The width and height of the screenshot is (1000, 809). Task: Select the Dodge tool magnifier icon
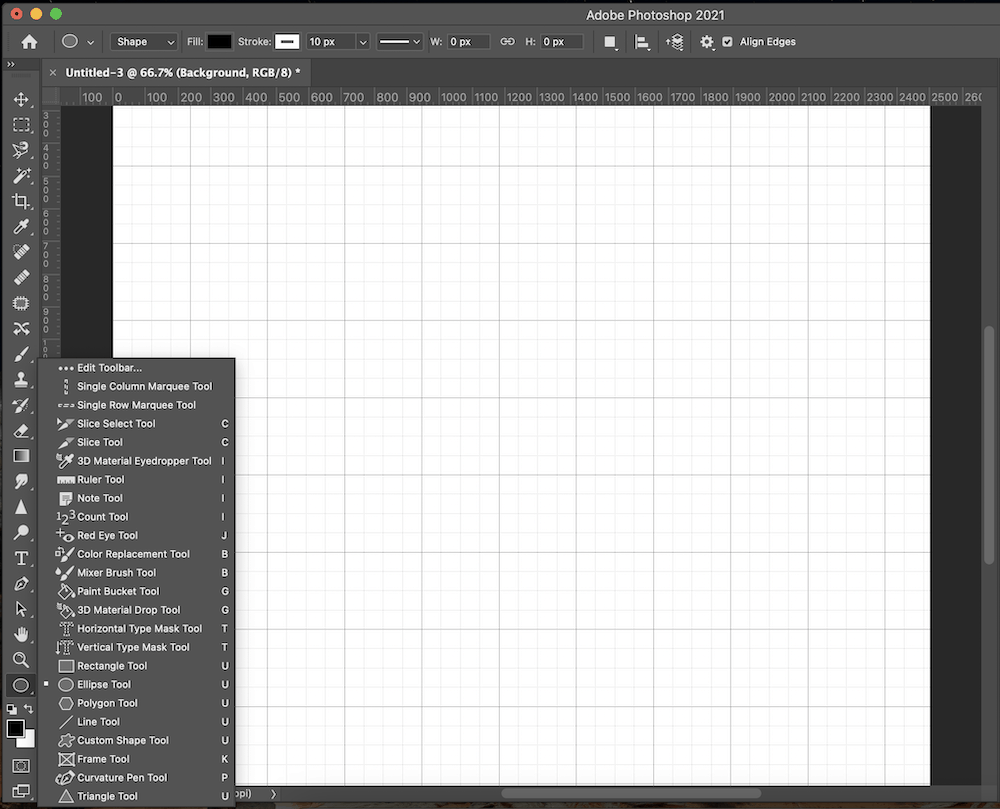click(21, 532)
